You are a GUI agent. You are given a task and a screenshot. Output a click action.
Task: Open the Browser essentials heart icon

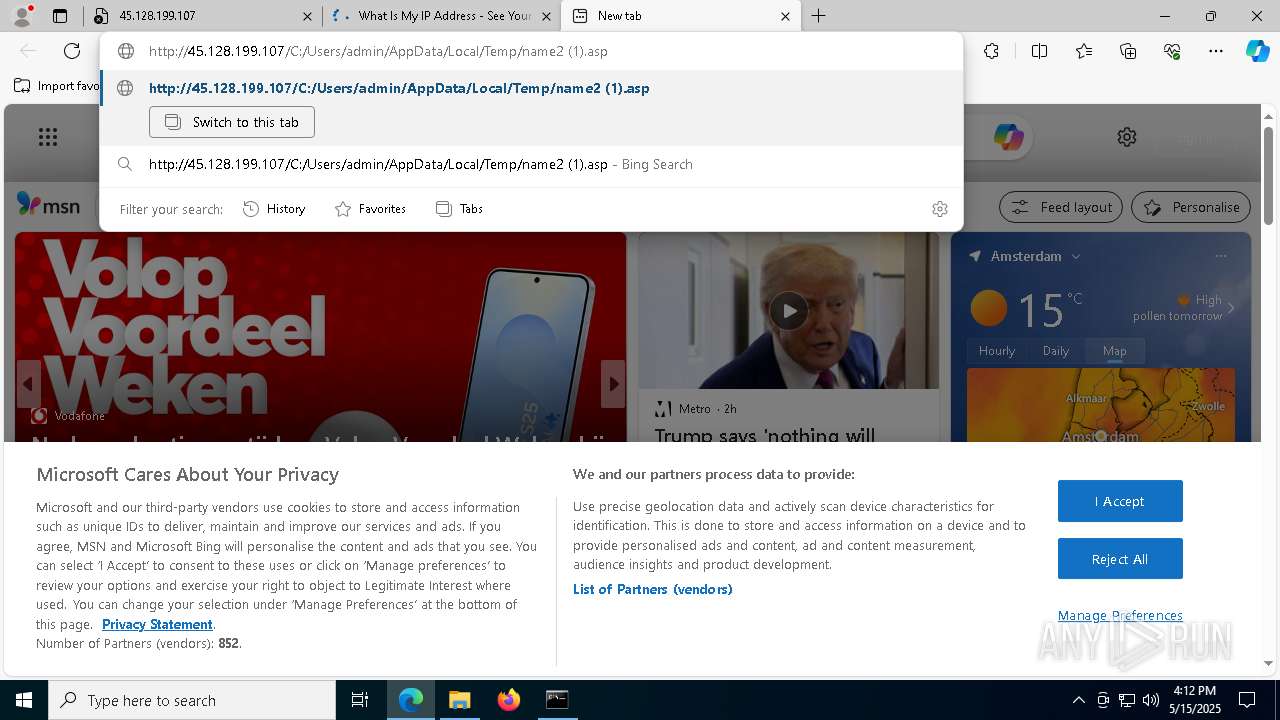coord(1172,51)
